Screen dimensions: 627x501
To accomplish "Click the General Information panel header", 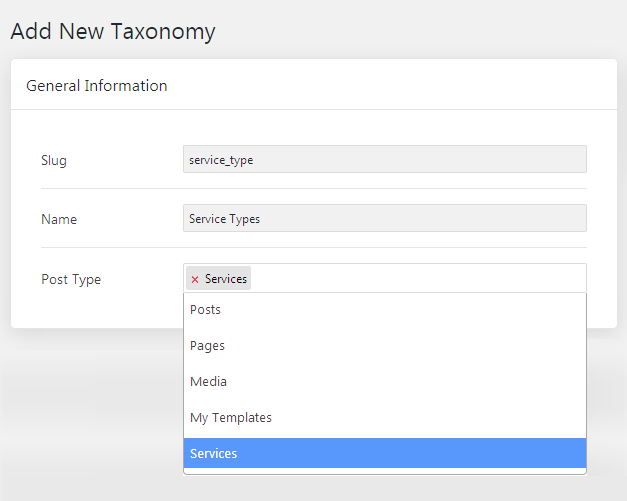I will (314, 85).
